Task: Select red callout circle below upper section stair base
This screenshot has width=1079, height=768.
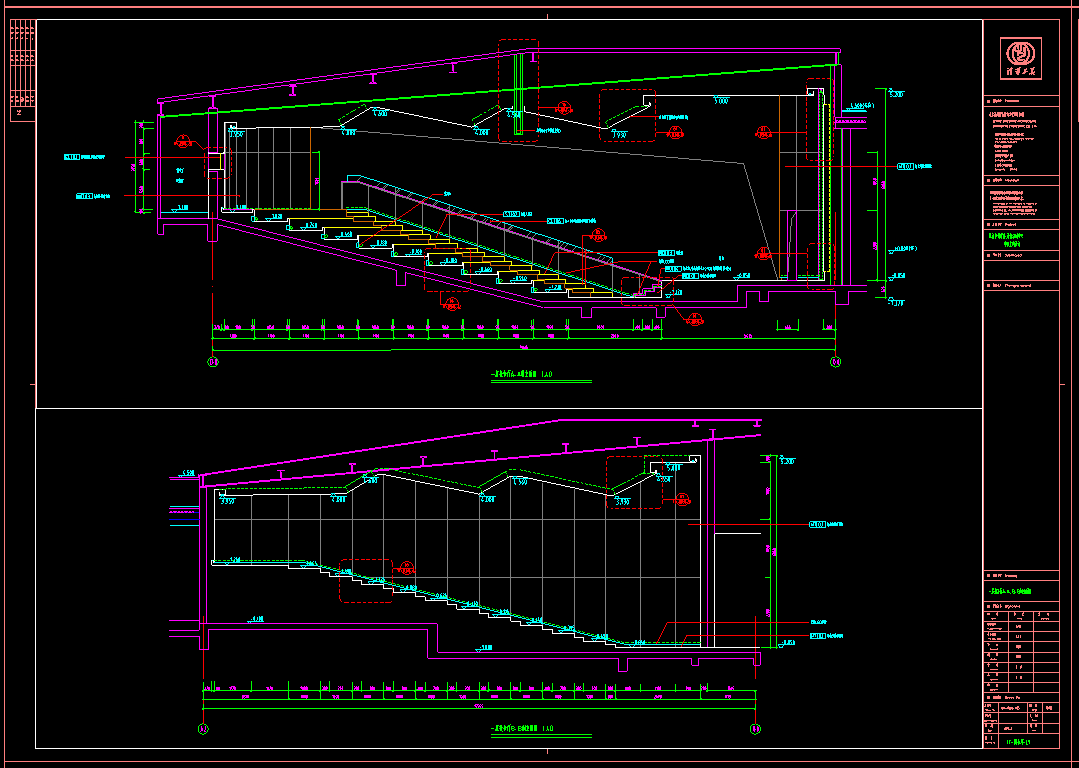Action: 694,318
